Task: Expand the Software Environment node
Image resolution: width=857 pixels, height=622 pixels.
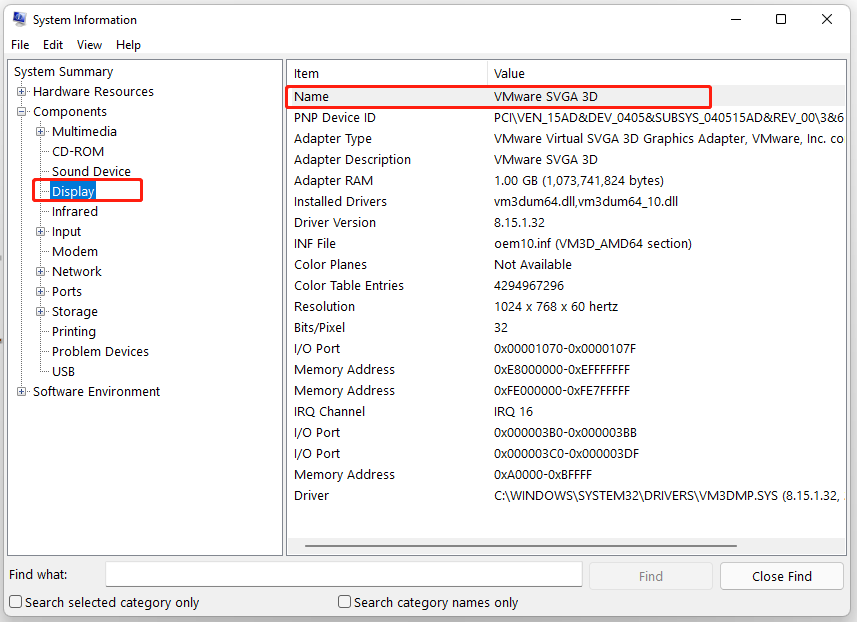Action: pyautogui.click(x=22, y=391)
